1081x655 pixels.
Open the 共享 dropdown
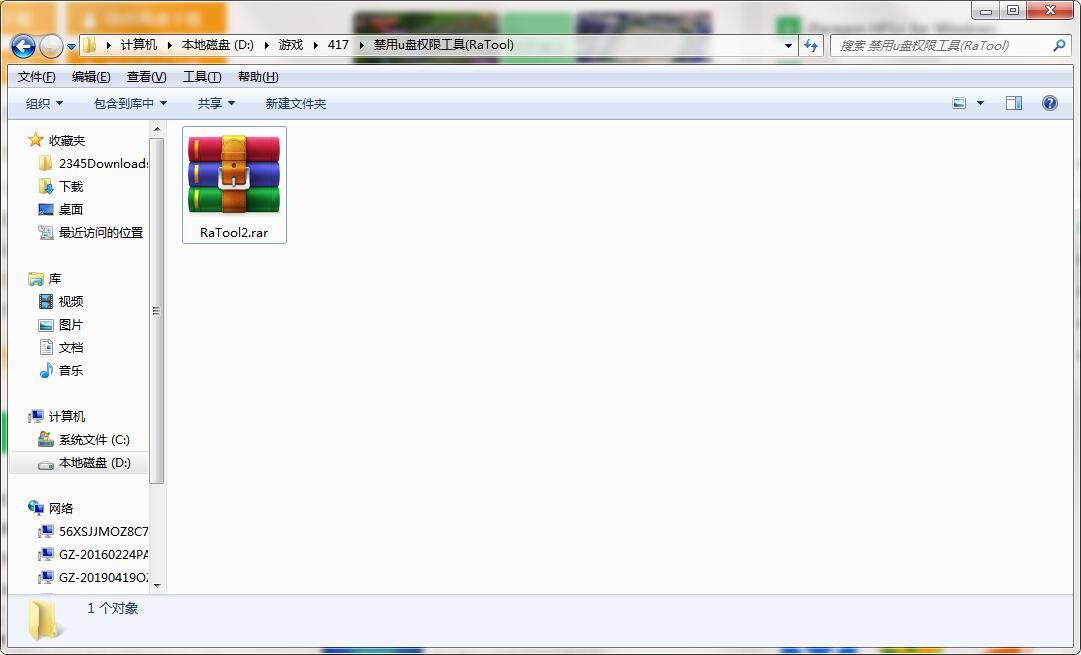216,103
